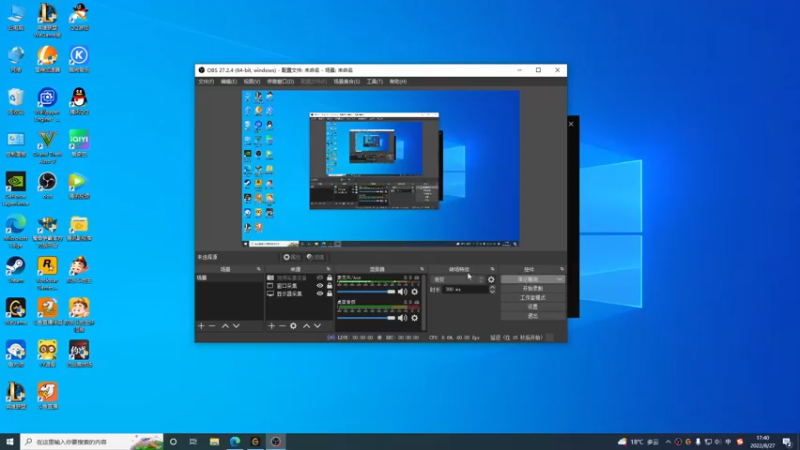800x450 pixels.
Task: Open File Explorer from the taskbar
Action: 214,441
